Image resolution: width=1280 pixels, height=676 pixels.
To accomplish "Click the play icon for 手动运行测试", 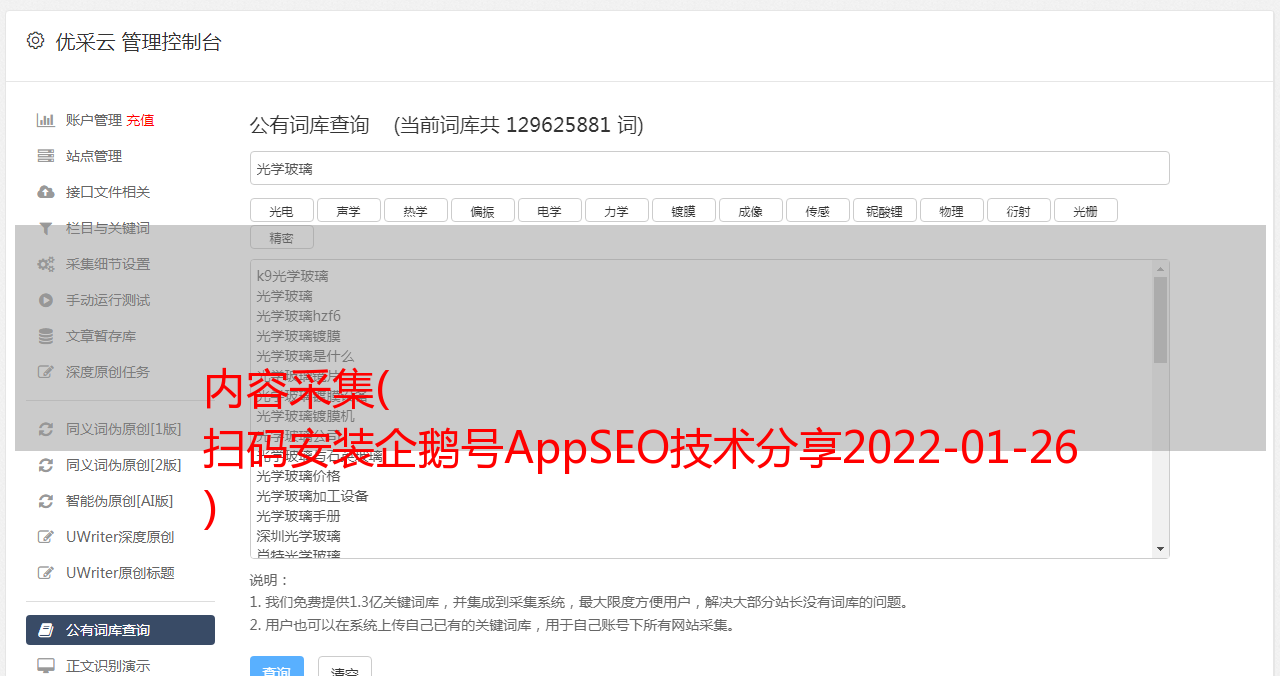I will (45, 300).
